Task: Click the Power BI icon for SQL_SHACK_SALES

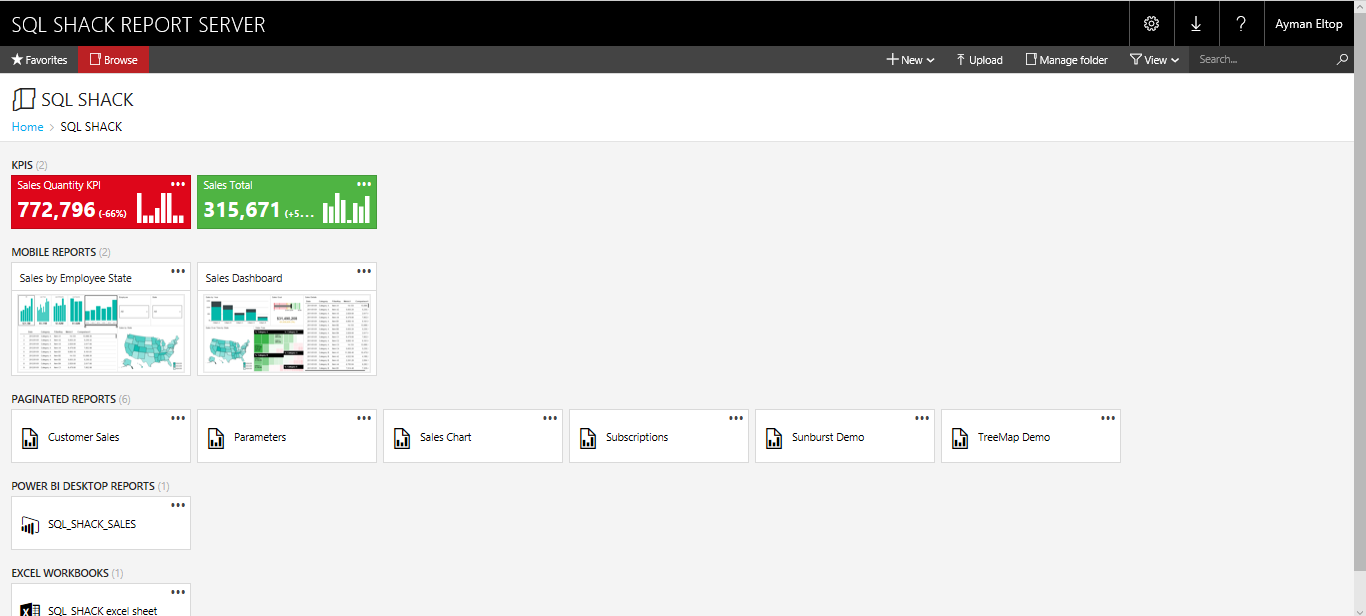Action: coord(30,525)
